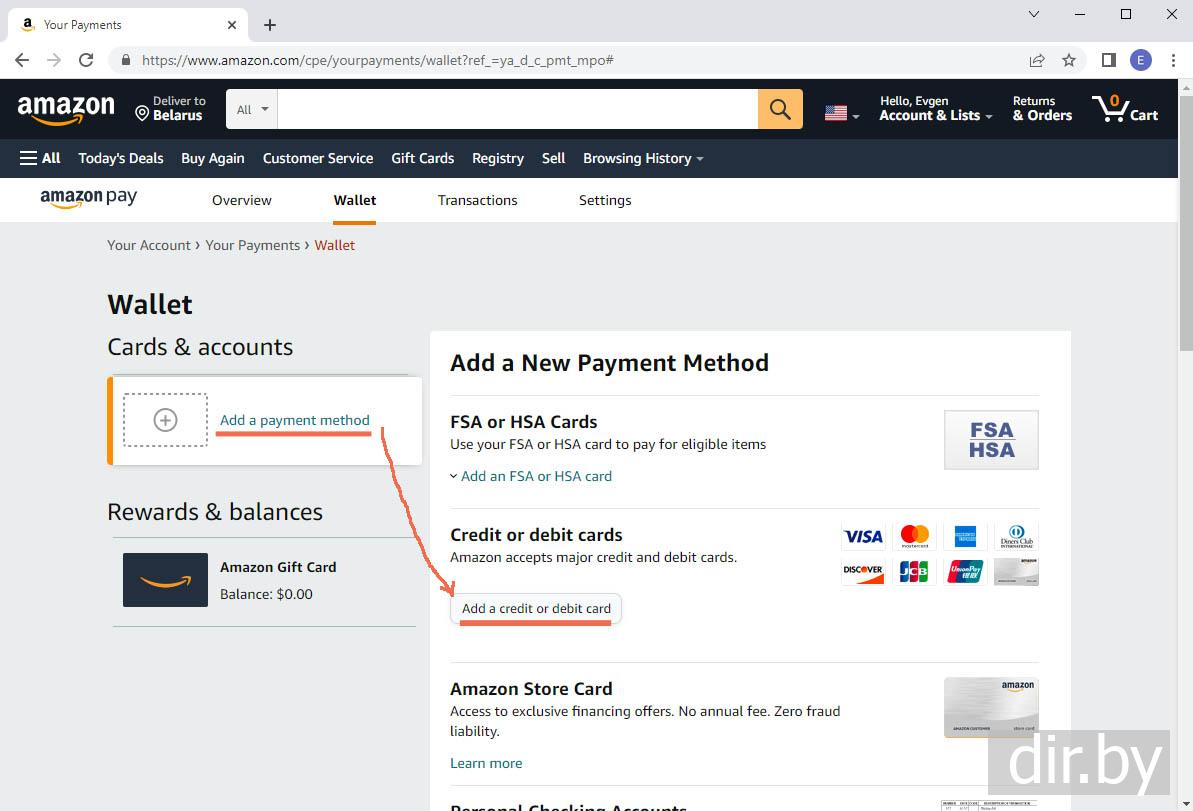Go back in browser history
This screenshot has width=1193, height=811.
pos(22,60)
